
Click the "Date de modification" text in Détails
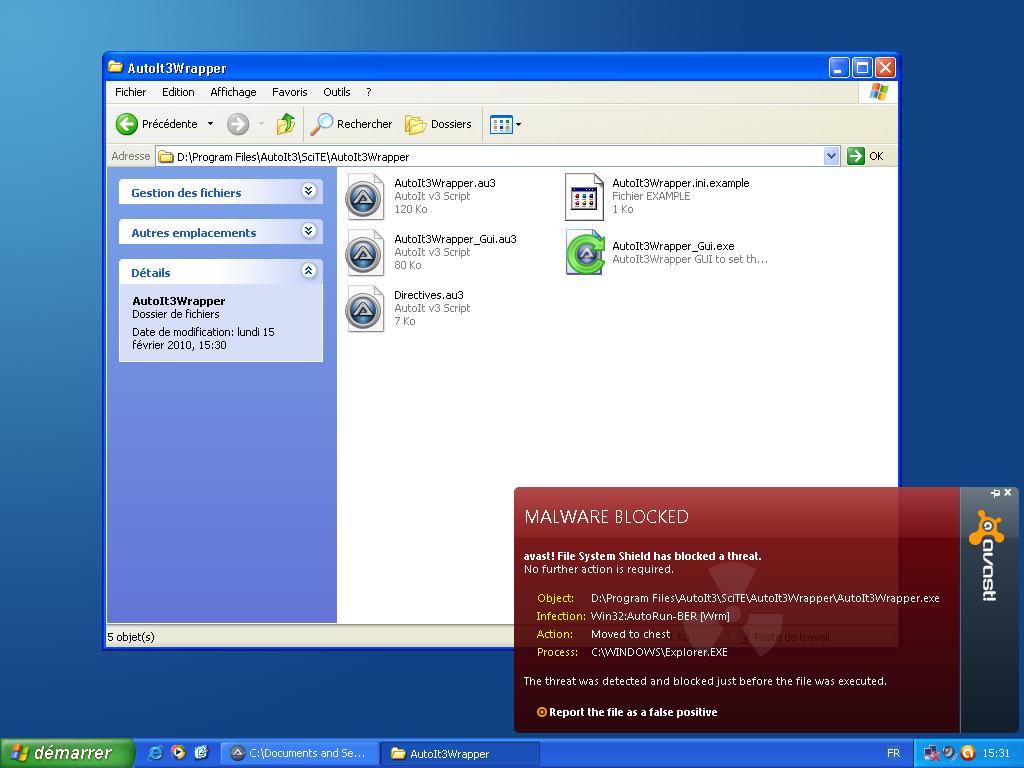click(203, 338)
